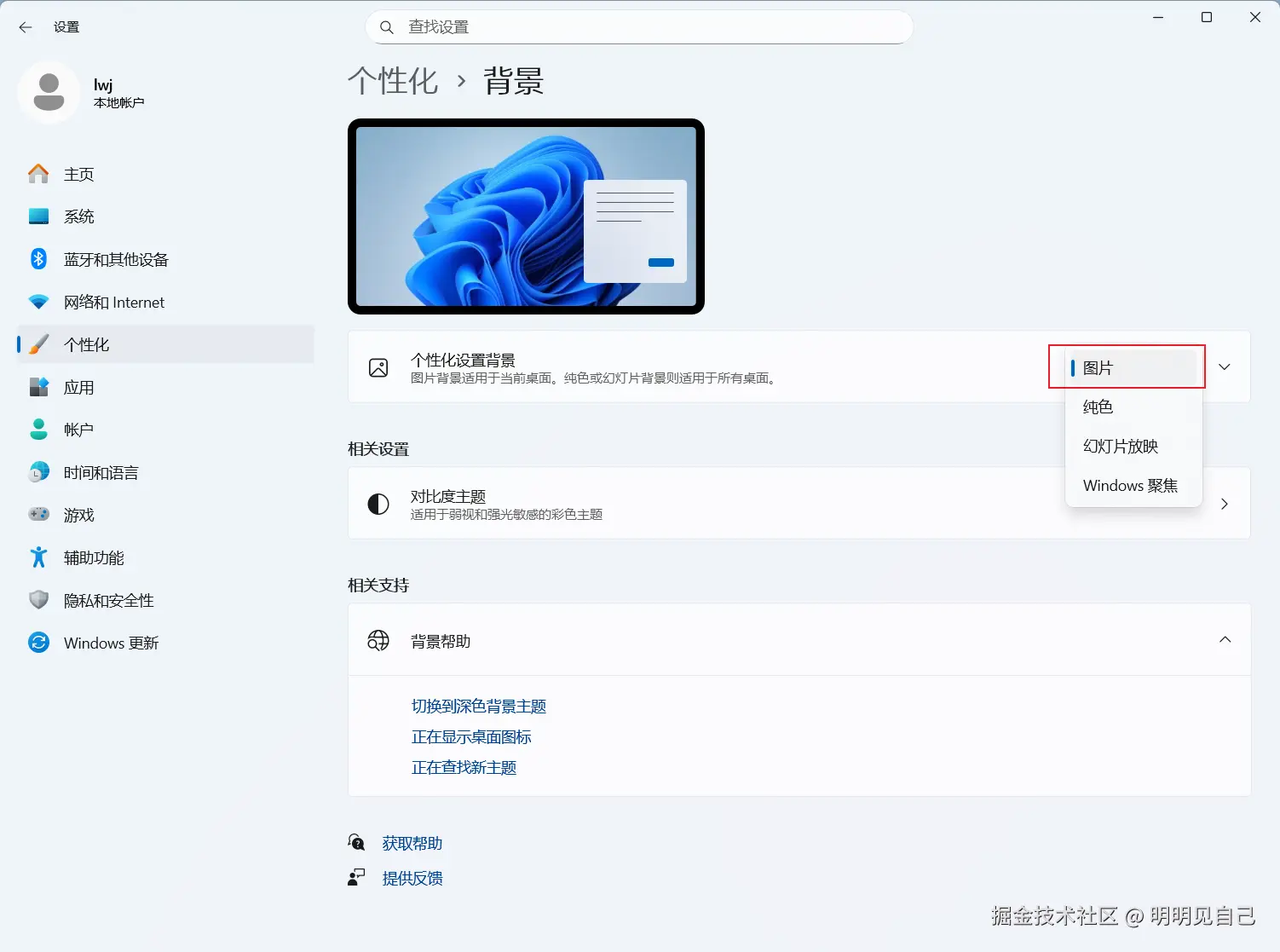Select 纯色 in background dropdown

(1133, 407)
